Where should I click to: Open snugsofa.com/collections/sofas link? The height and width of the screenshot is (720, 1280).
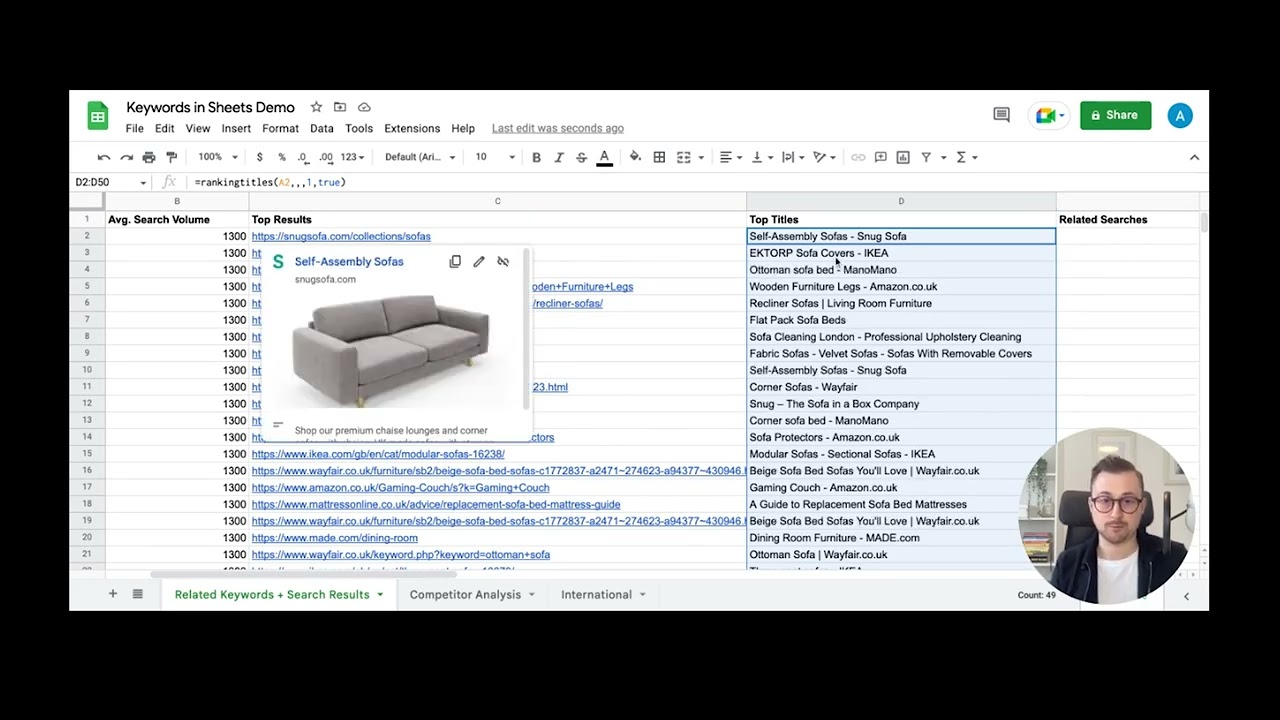coord(341,236)
